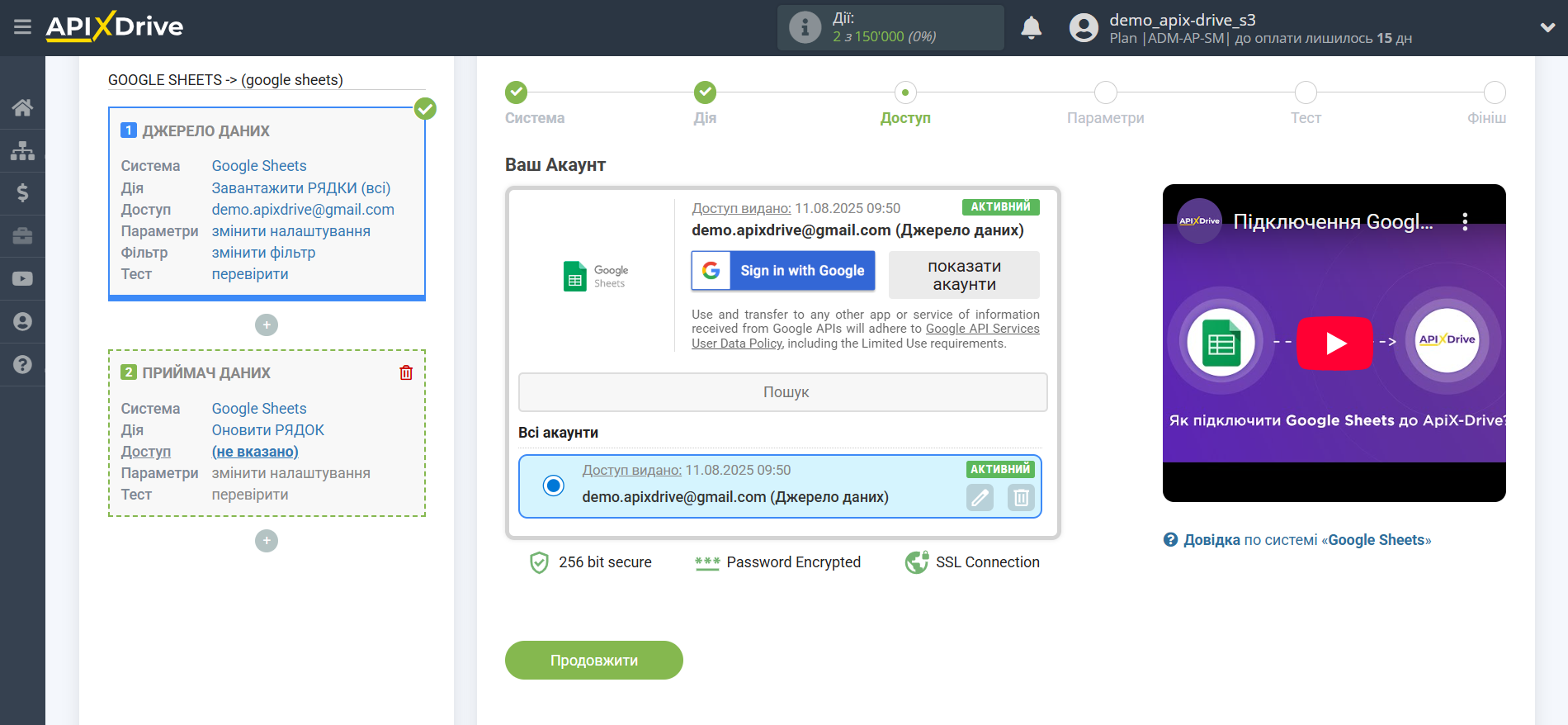Click the ApiX-Drive channel avatar on video
Screen dimensions: 1568x725
click(x=1199, y=220)
